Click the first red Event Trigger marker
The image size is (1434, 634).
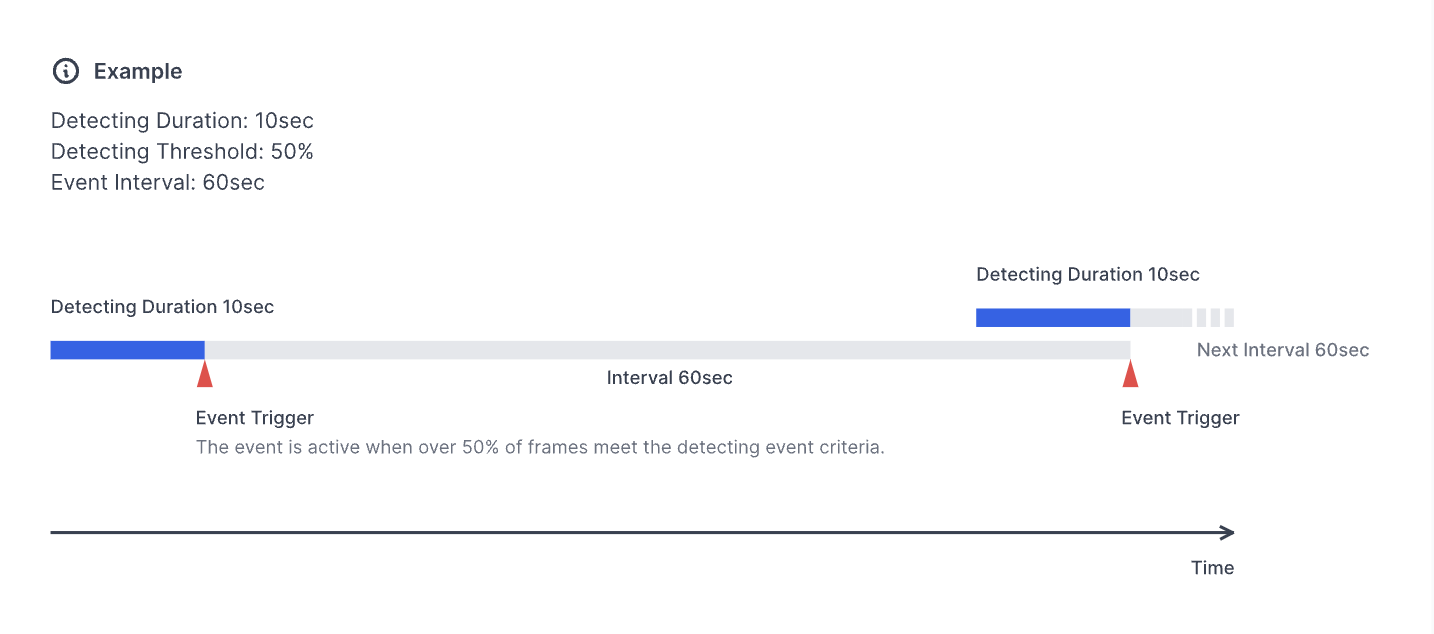(205, 375)
